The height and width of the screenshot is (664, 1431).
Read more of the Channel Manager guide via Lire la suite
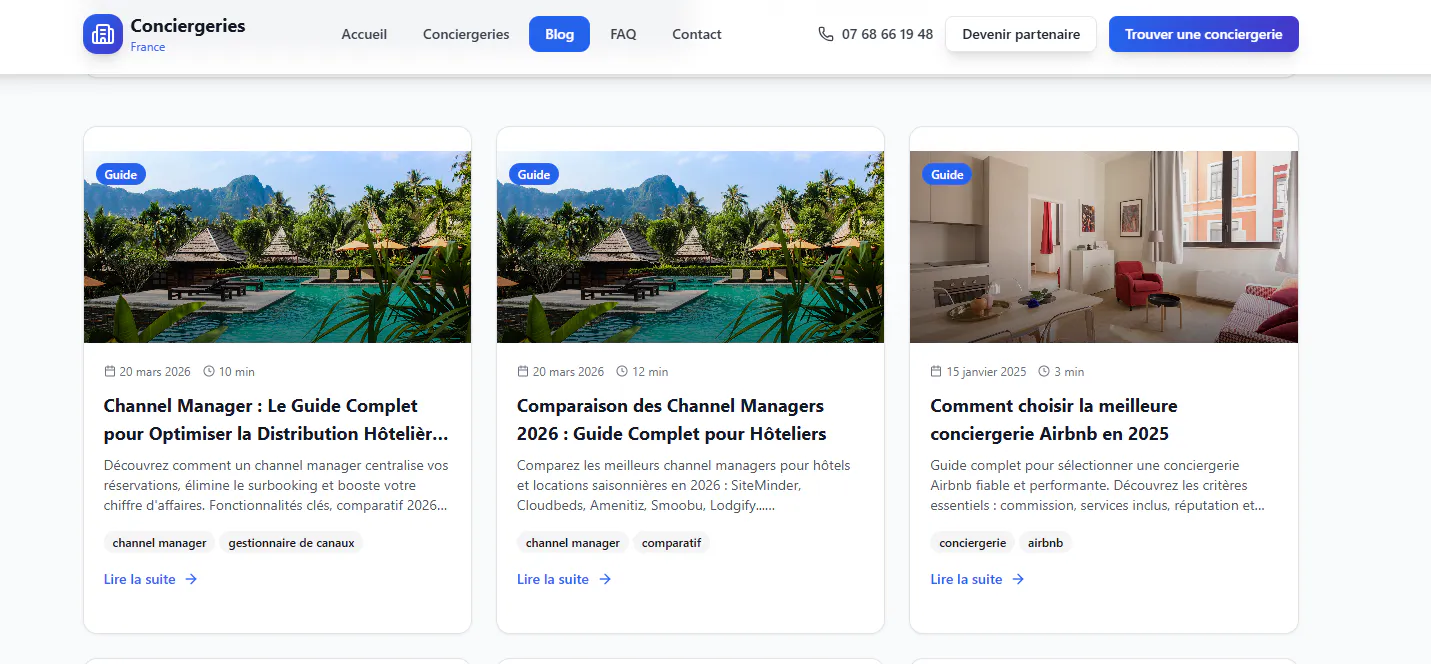tap(151, 579)
